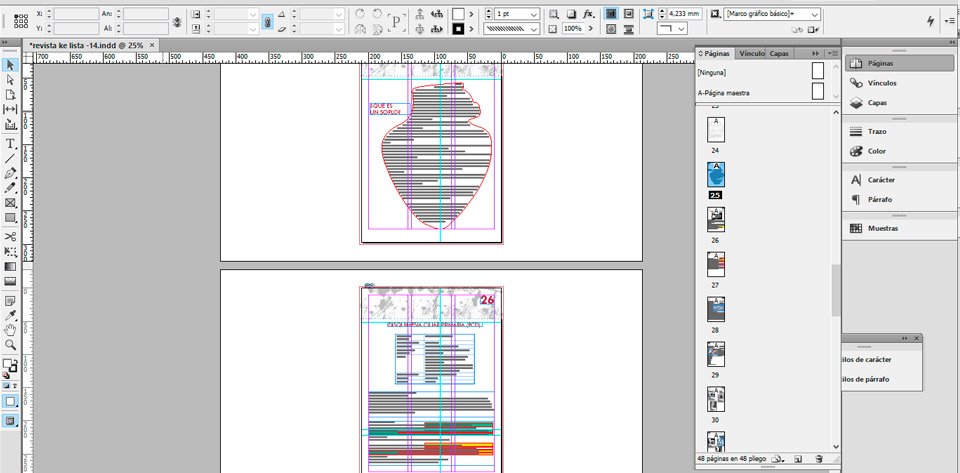Screen dimensions: 960x473
Task: Switch to the Vínculos tab
Action: pyautogui.click(x=750, y=53)
